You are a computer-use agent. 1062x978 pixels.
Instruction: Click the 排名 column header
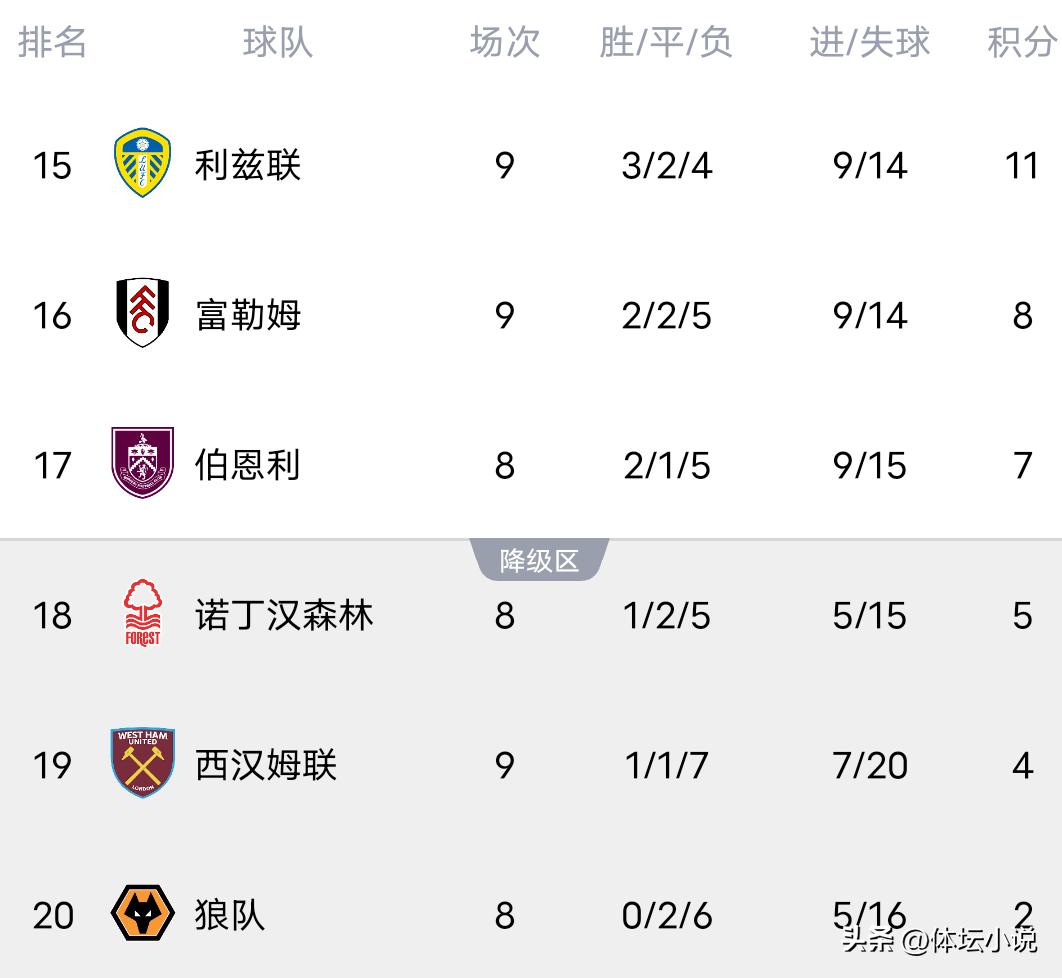click(x=53, y=42)
